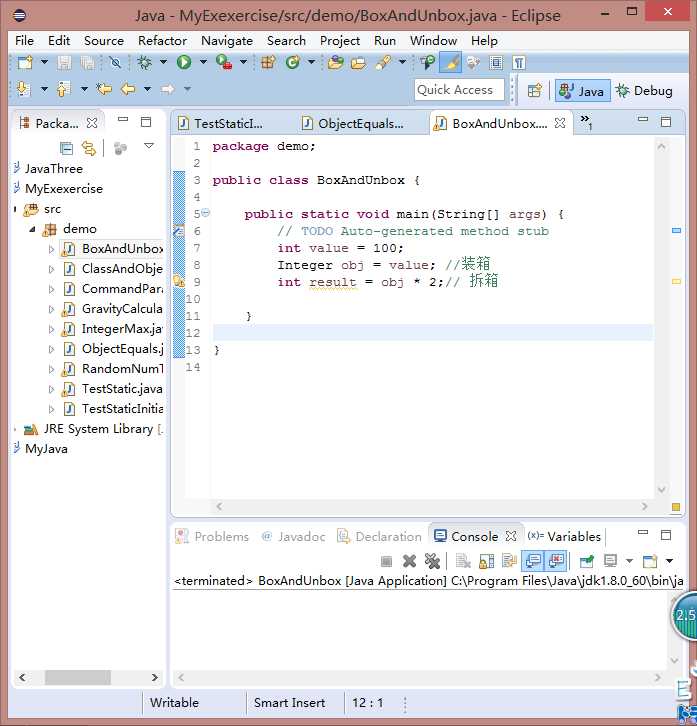Close the BoxAndUnbox editor tab

[560, 123]
